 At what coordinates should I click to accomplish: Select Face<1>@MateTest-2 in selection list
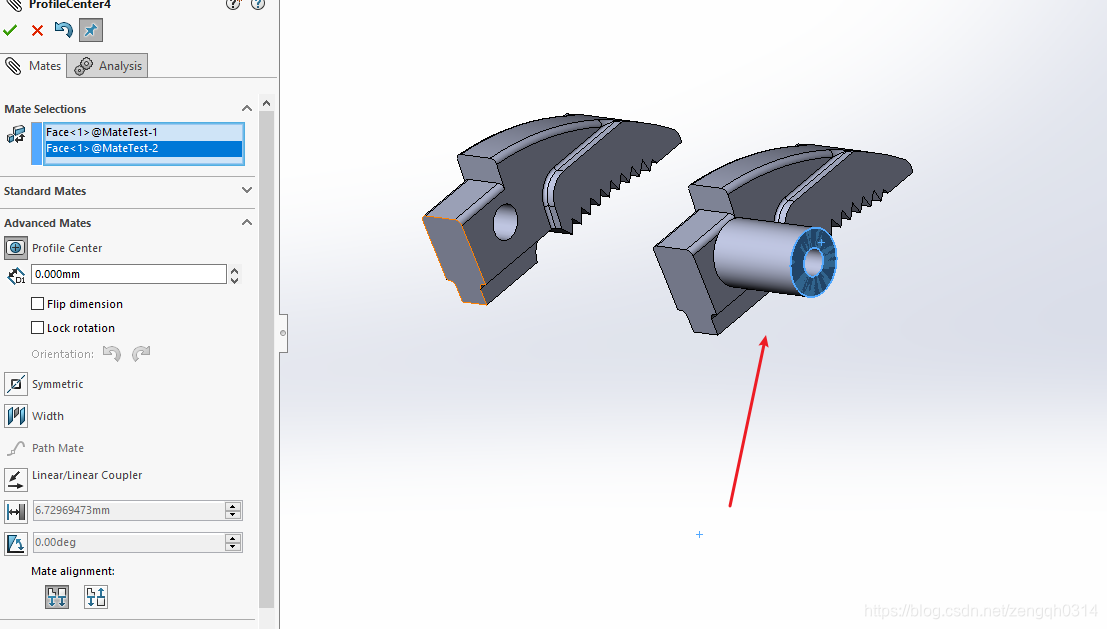pyautogui.click(x=143, y=148)
